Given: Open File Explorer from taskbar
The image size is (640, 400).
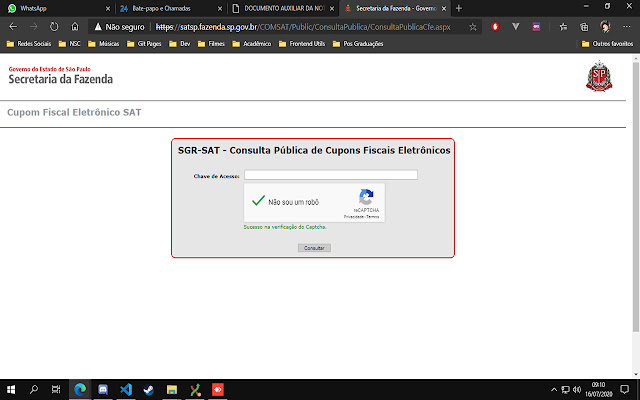Looking at the screenshot, I should point(172,389).
